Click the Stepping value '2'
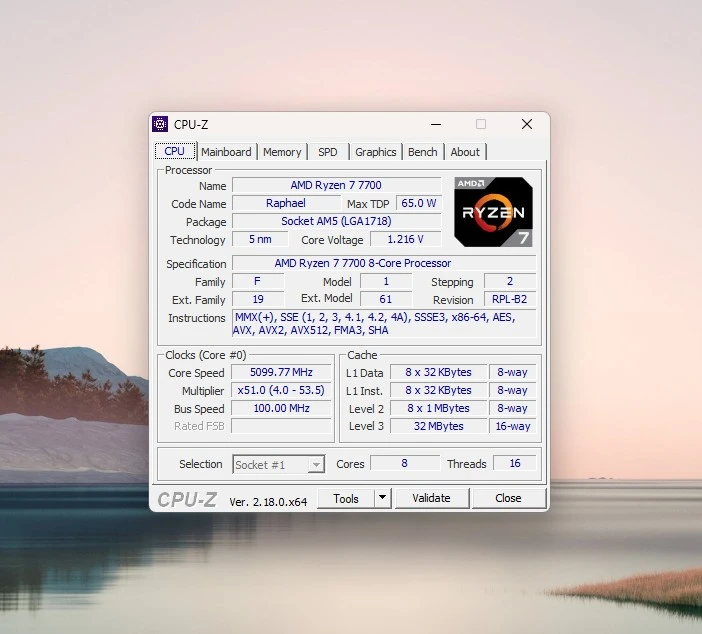 coord(509,281)
